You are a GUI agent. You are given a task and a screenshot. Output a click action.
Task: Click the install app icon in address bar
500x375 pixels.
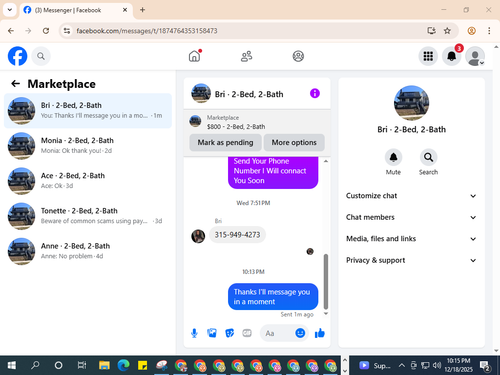point(431,31)
